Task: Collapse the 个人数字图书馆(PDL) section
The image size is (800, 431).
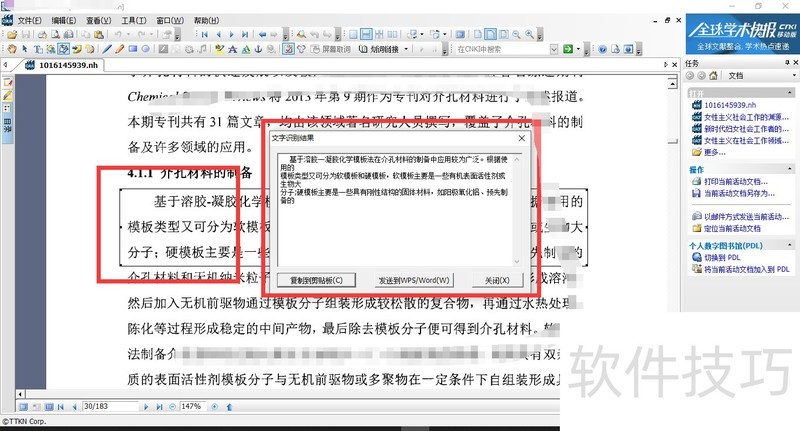Action: pos(790,245)
